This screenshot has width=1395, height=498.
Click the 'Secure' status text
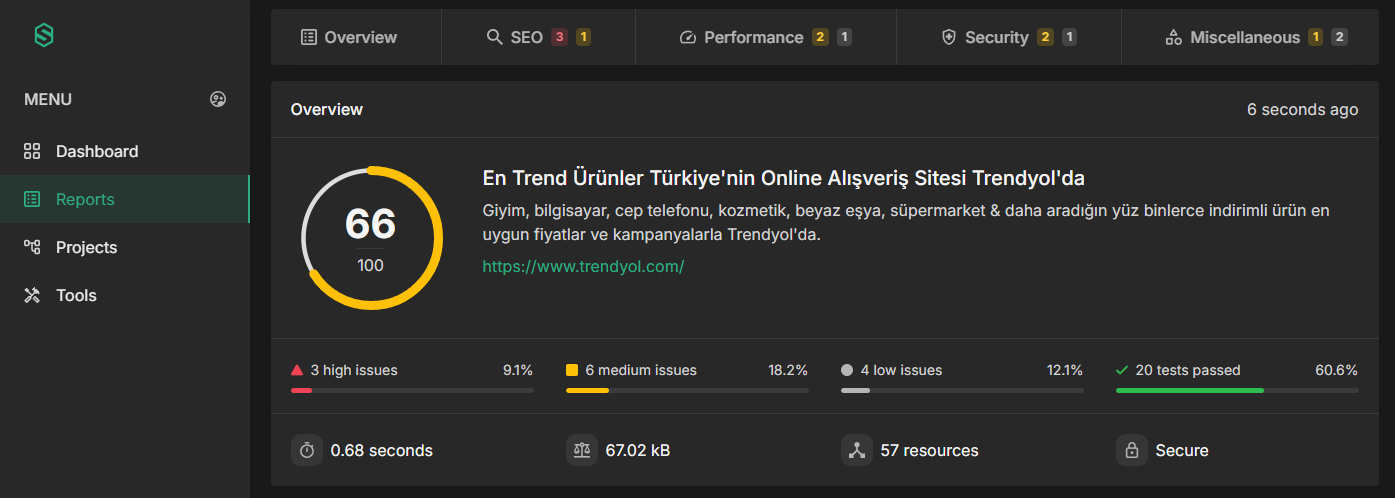[x=1182, y=450]
